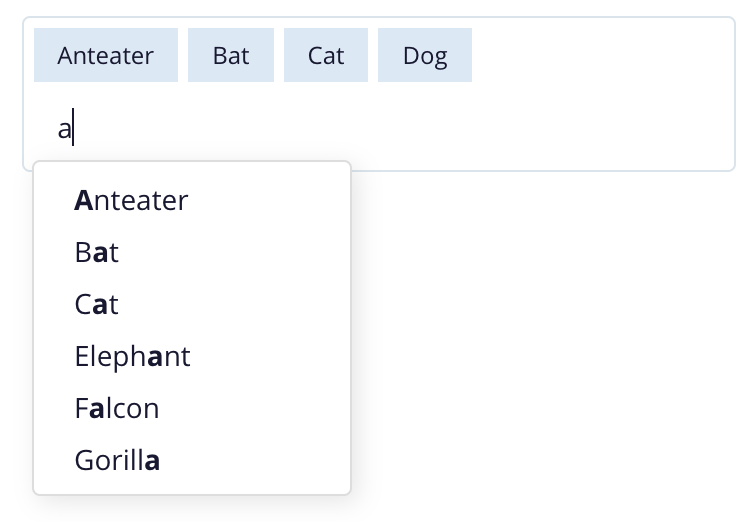Click the Anteater tag chip
This screenshot has width=754, height=522.
(105, 55)
